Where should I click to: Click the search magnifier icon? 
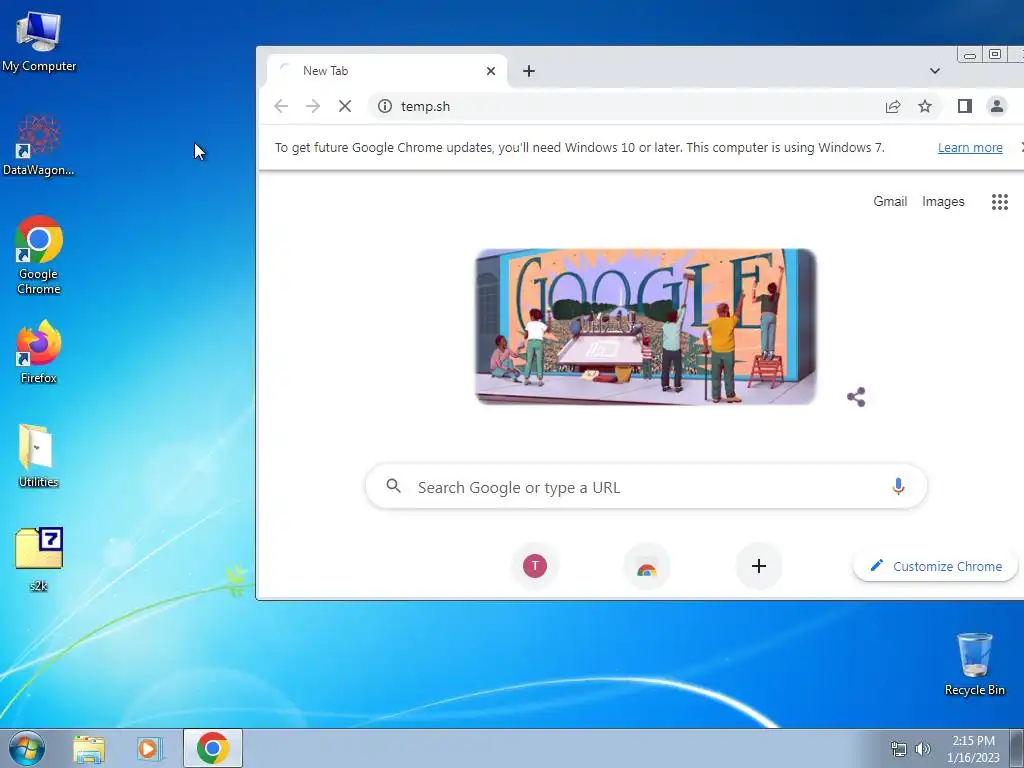click(x=393, y=486)
